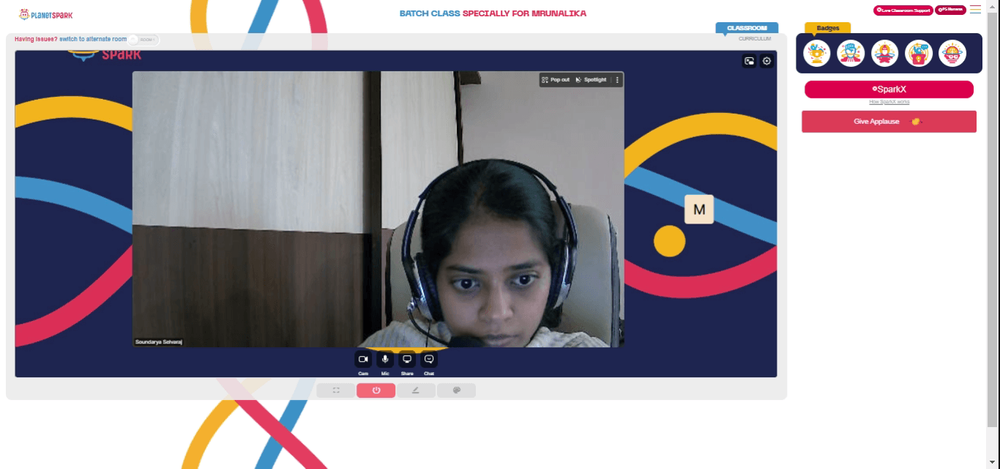Select the Badges tab
Image resolution: width=1000 pixels, height=469 pixels.
point(828,28)
